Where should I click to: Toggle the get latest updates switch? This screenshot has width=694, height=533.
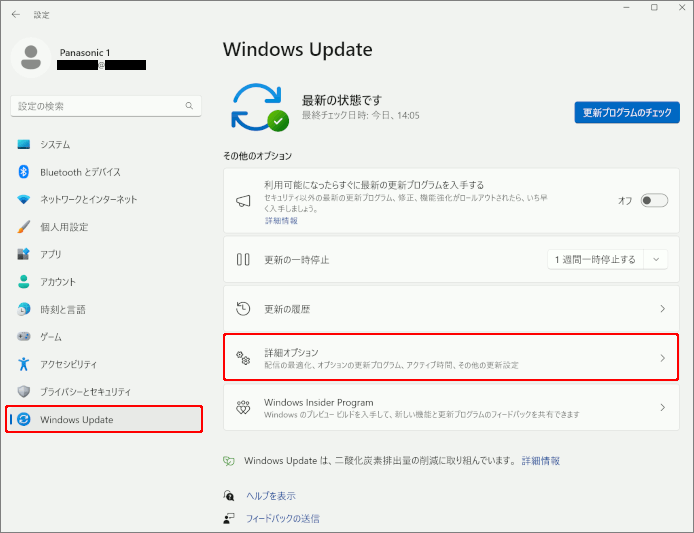tap(654, 201)
